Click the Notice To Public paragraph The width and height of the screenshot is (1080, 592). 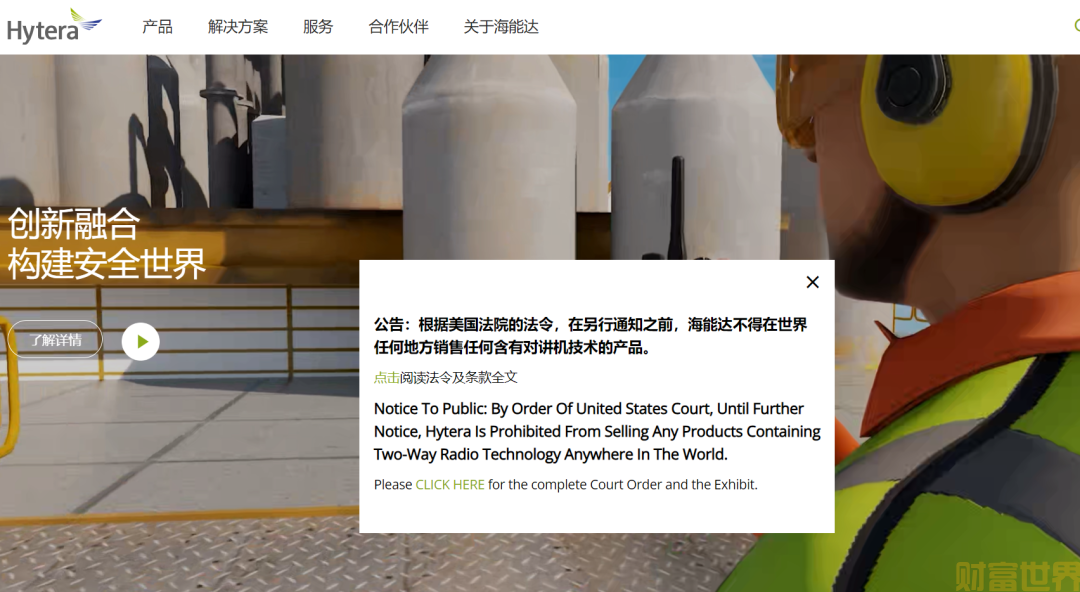point(597,431)
